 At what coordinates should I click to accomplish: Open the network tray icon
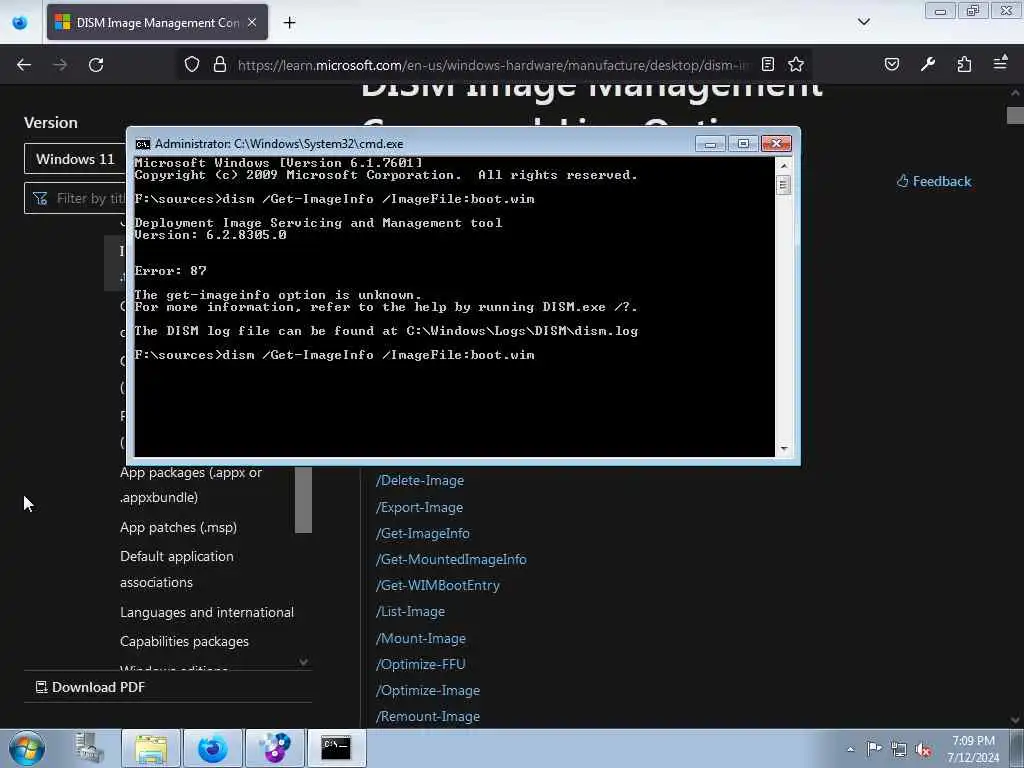pos(899,749)
